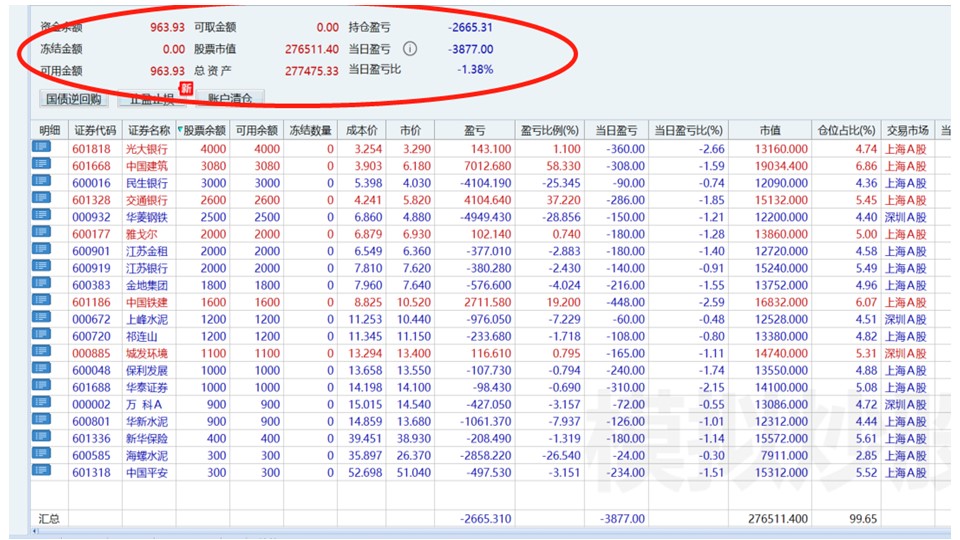Viewport: 960px width, 540px height.
Task: Open detail icon for 华泰证券 row
Action: [42, 386]
